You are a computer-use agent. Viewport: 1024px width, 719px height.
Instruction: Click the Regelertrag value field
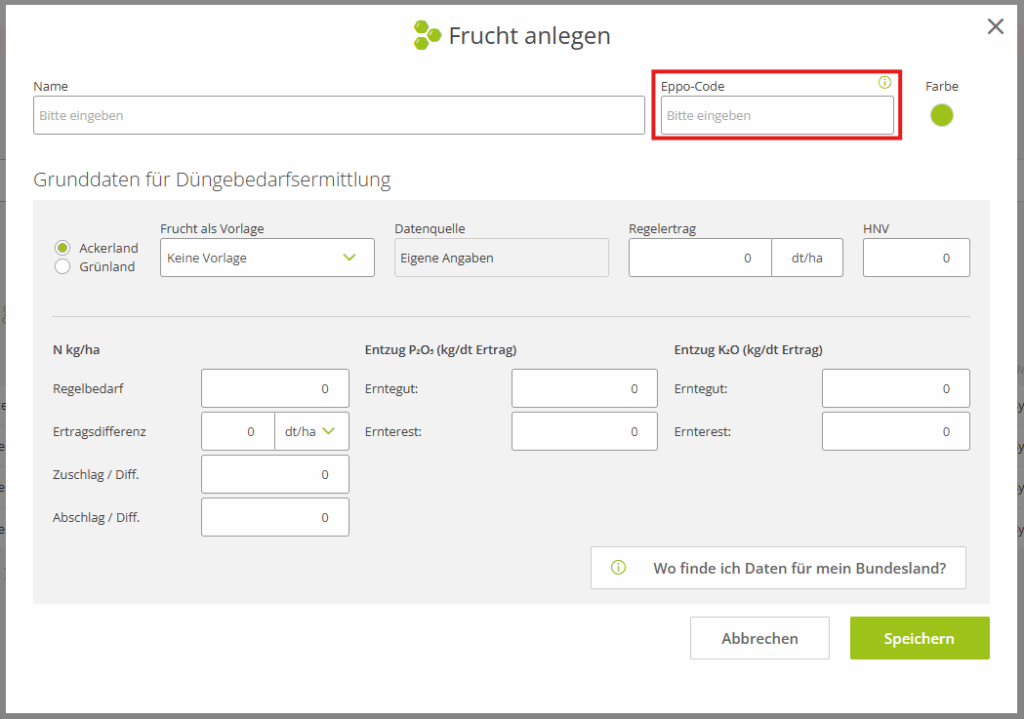(700, 258)
